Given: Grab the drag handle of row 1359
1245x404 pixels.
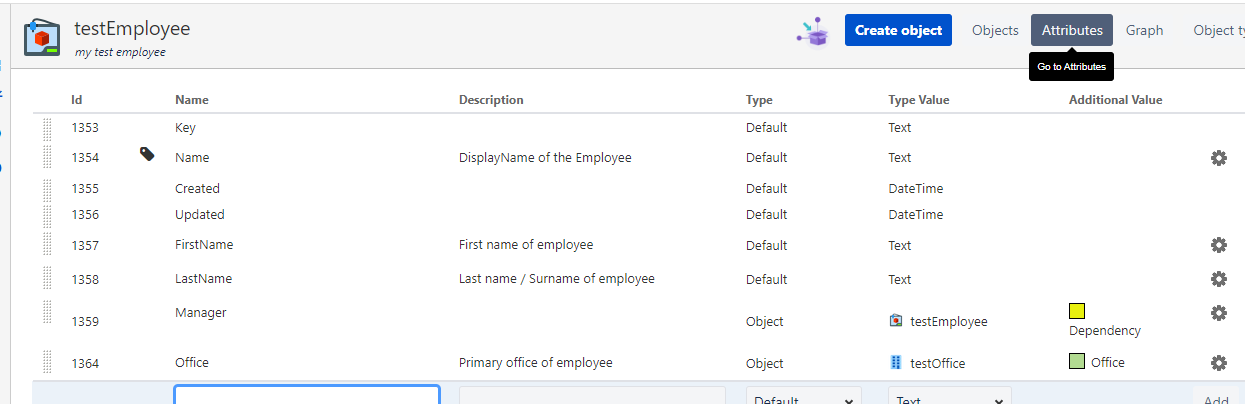Looking at the screenshot, I should click(47, 311).
